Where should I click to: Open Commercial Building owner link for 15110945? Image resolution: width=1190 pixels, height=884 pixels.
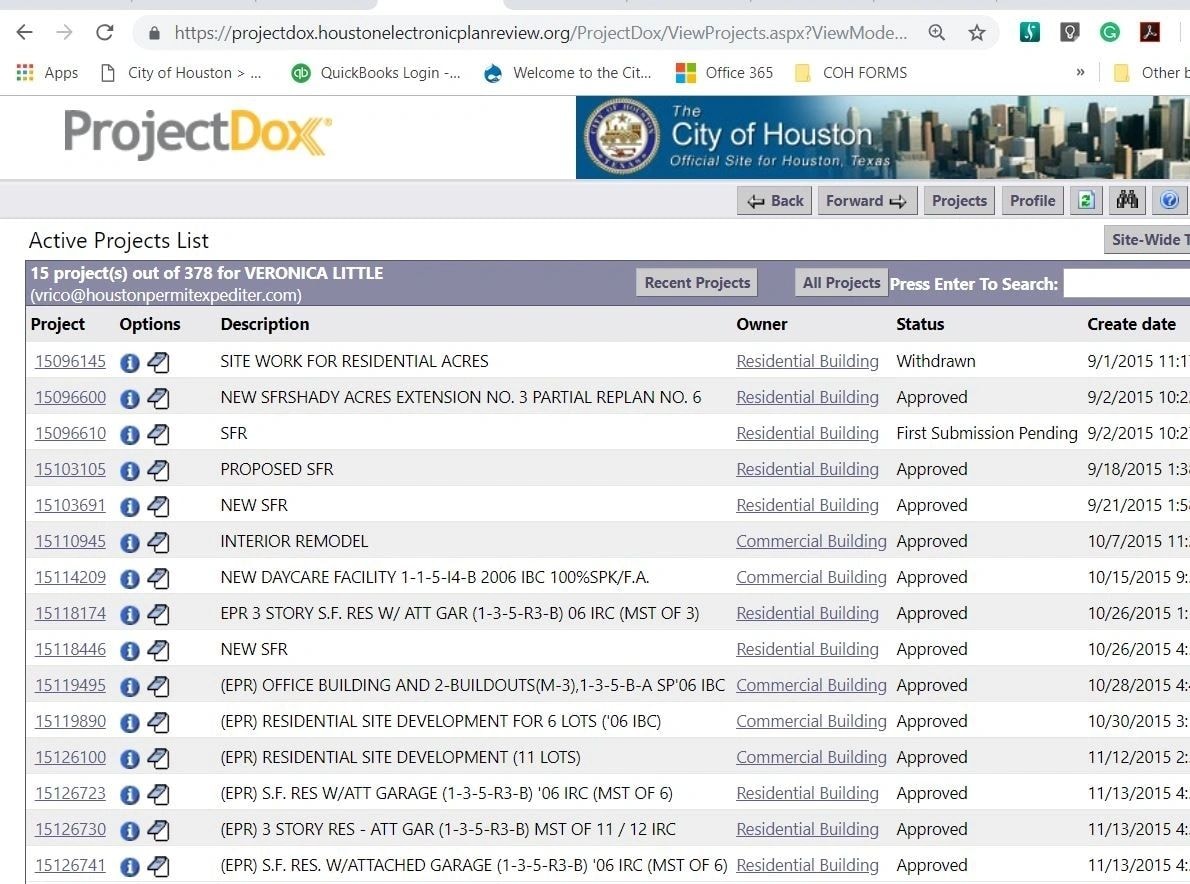811,542
